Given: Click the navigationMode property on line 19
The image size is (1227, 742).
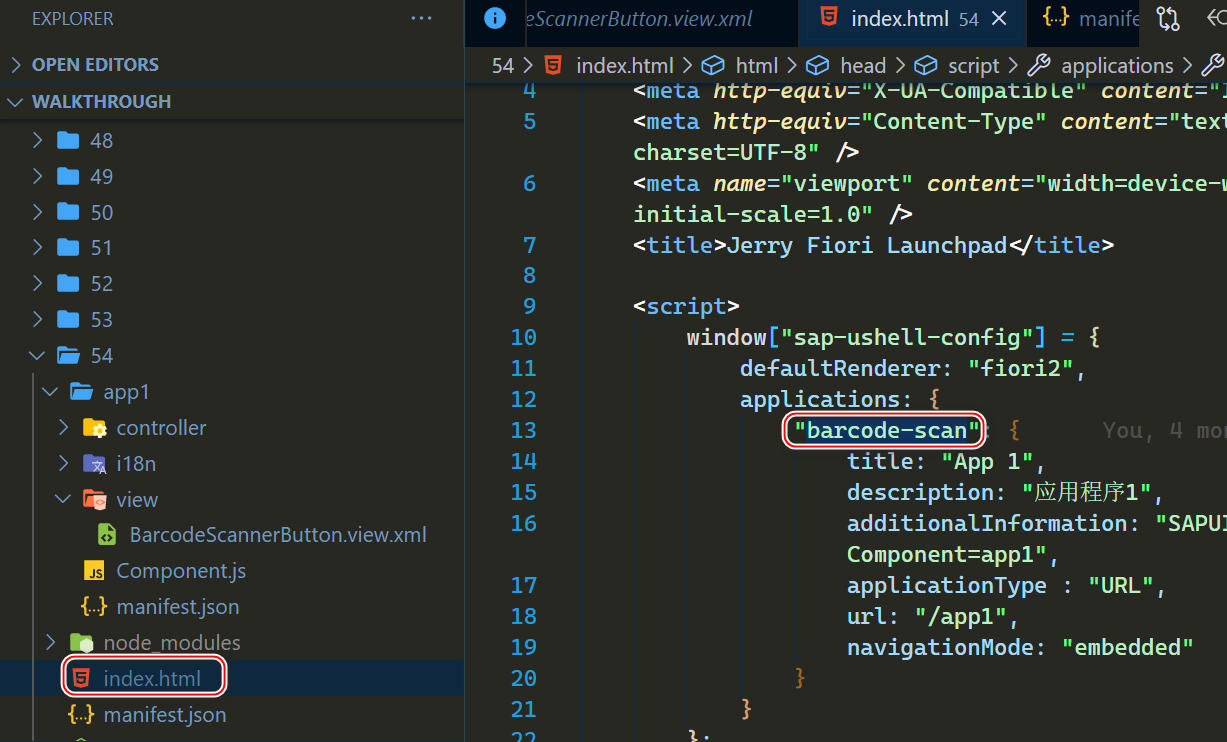Looking at the screenshot, I should point(940,647).
